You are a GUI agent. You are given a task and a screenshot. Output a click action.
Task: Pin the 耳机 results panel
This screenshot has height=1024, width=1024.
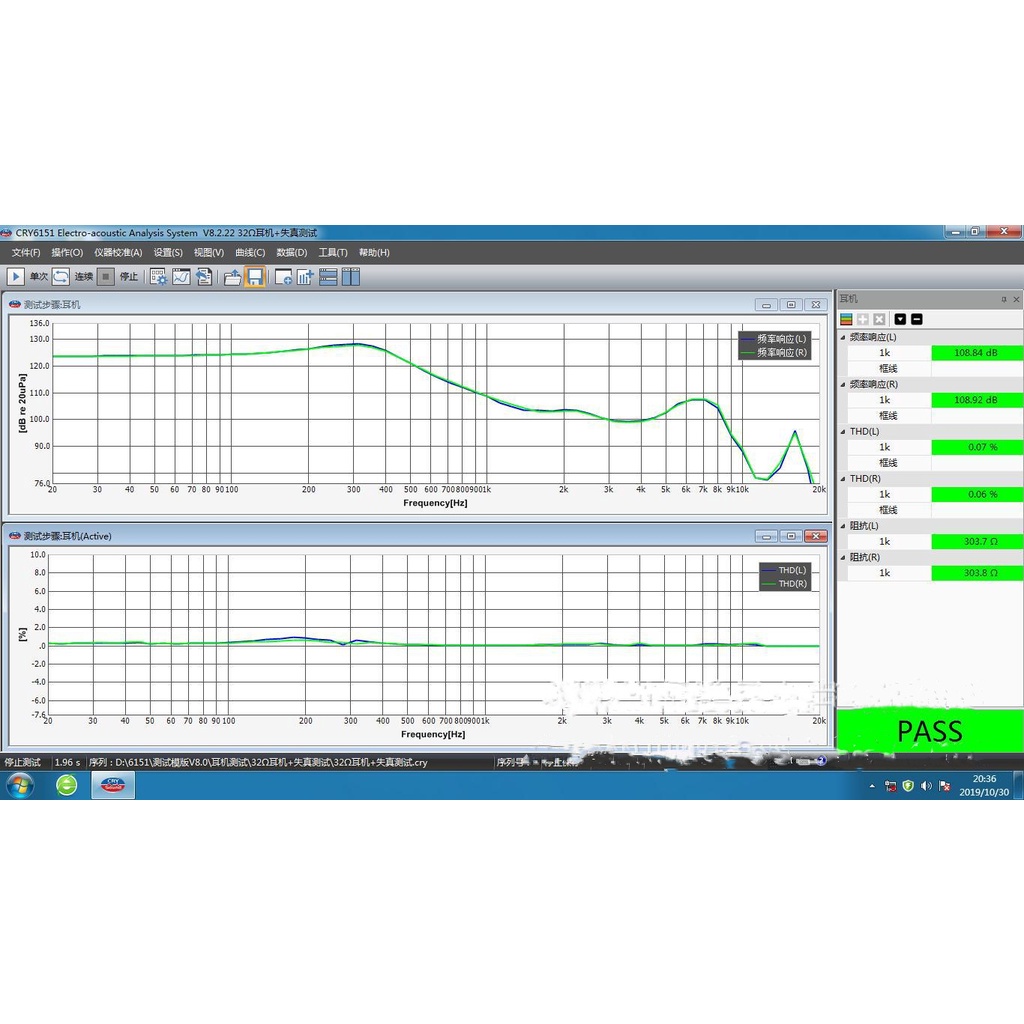point(1004,299)
